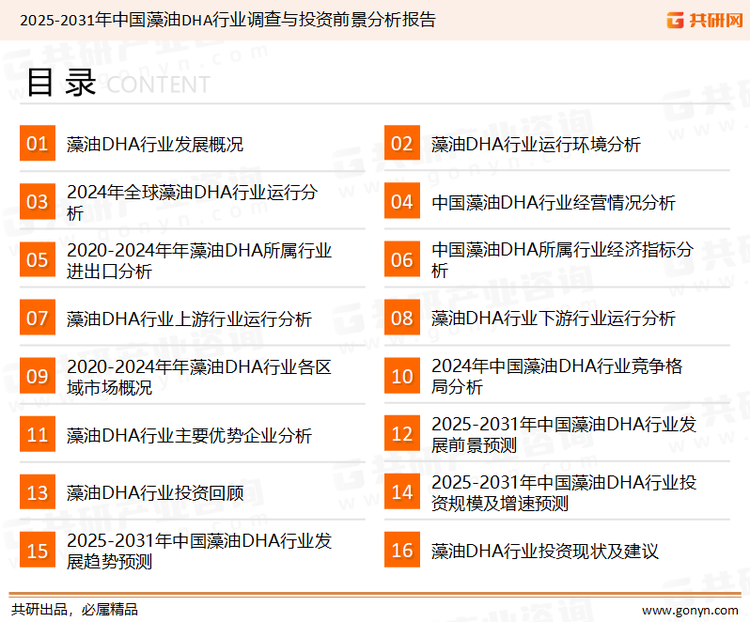This screenshot has height=622, width=750.
Task: Click the orange 14 number box
Action: point(402,492)
